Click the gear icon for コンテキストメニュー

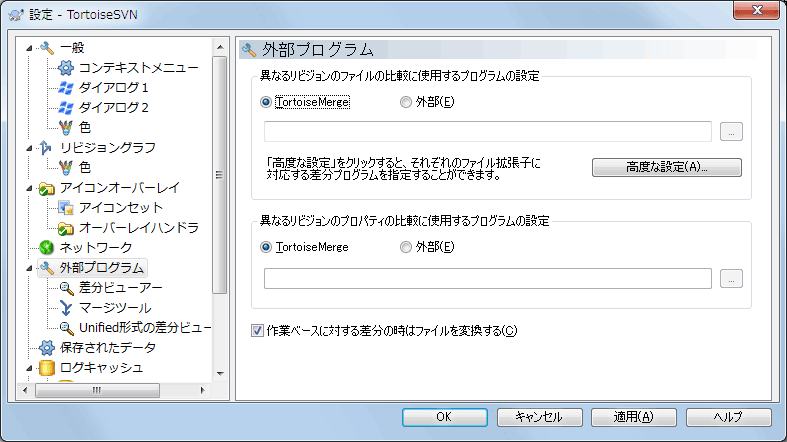(65, 67)
